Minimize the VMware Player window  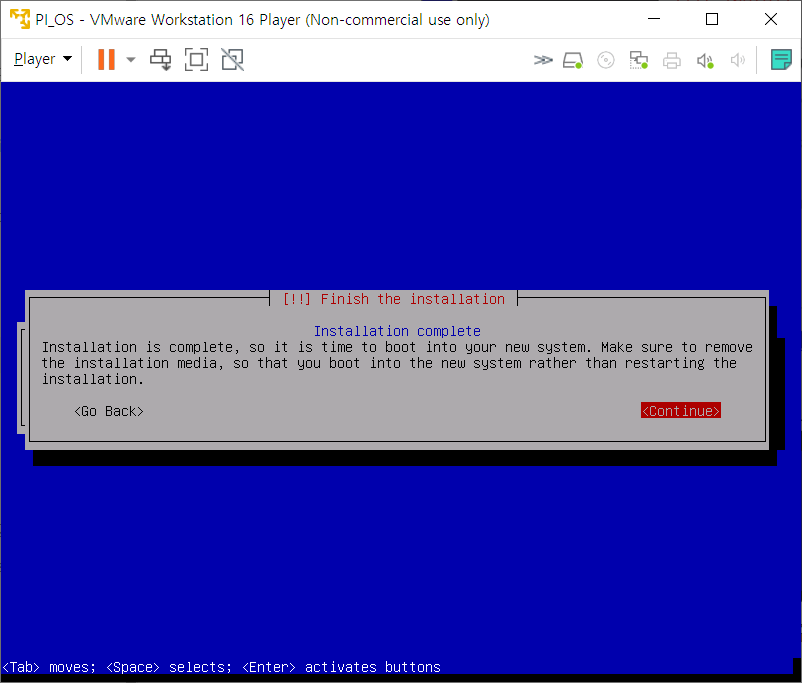click(x=654, y=20)
